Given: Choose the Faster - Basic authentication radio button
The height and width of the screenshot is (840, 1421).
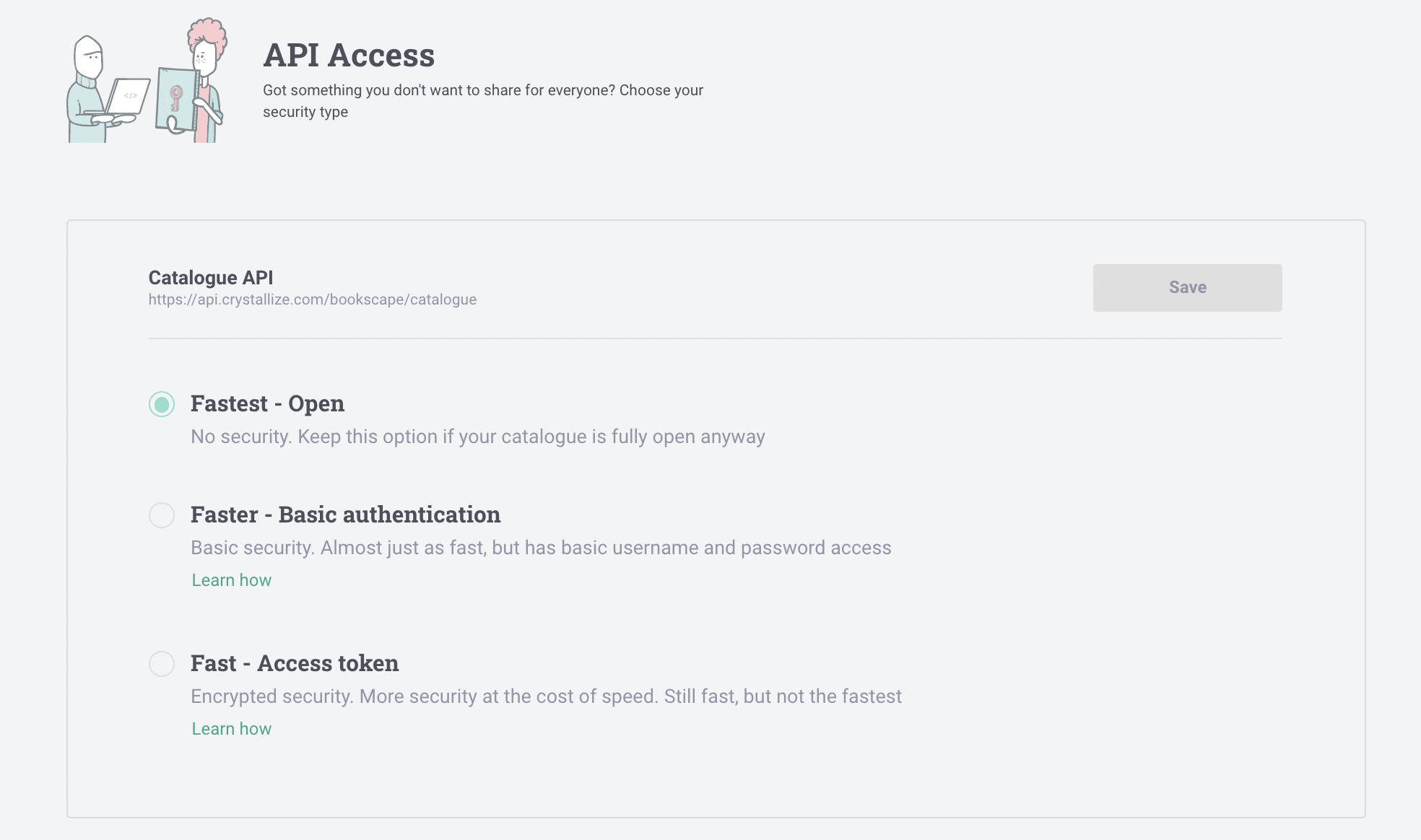Looking at the screenshot, I should click(x=162, y=515).
